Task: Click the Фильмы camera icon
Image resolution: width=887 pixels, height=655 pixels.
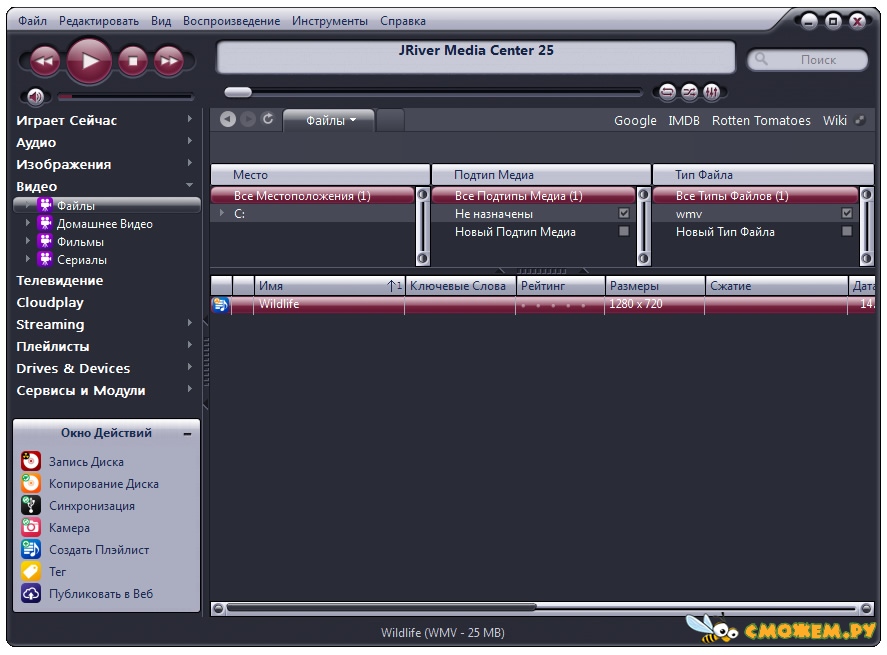Action: tap(45, 242)
